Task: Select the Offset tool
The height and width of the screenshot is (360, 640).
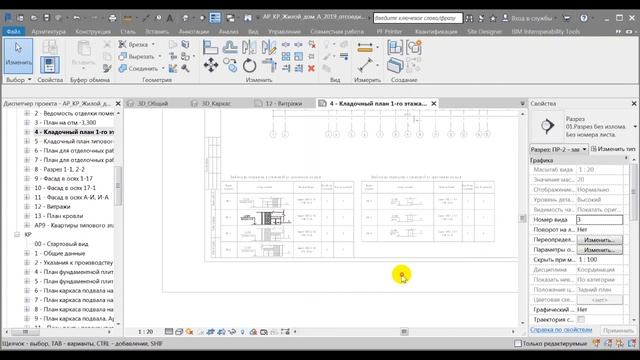Action: tap(230, 47)
